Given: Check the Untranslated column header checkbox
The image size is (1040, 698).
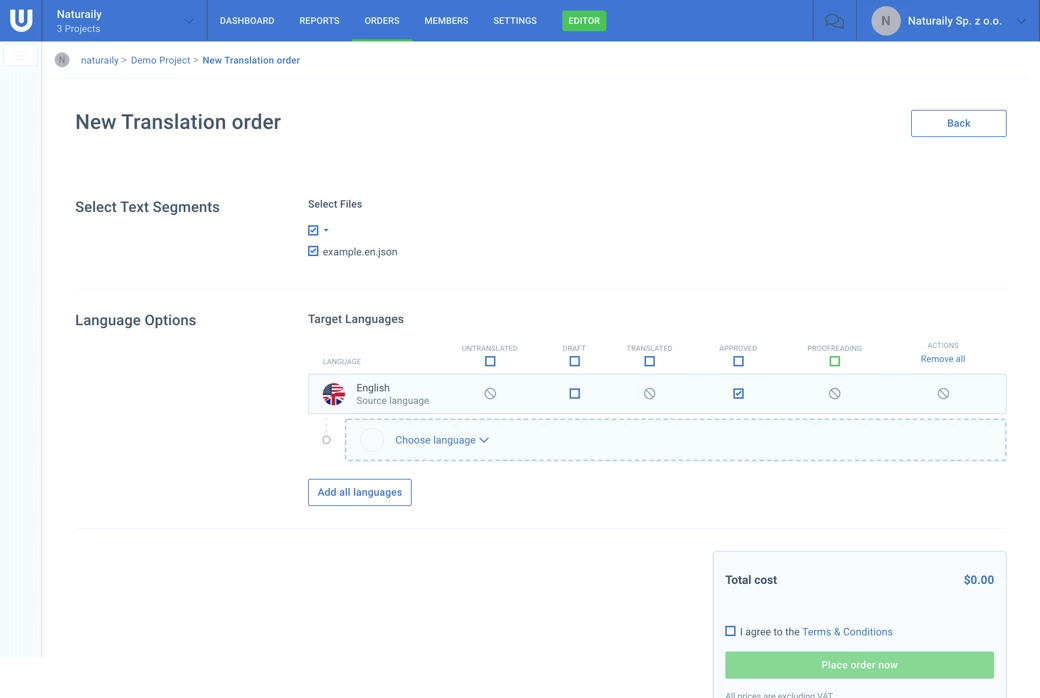Looking at the screenshot, I should pyautogui.click(x=490, y=362).
